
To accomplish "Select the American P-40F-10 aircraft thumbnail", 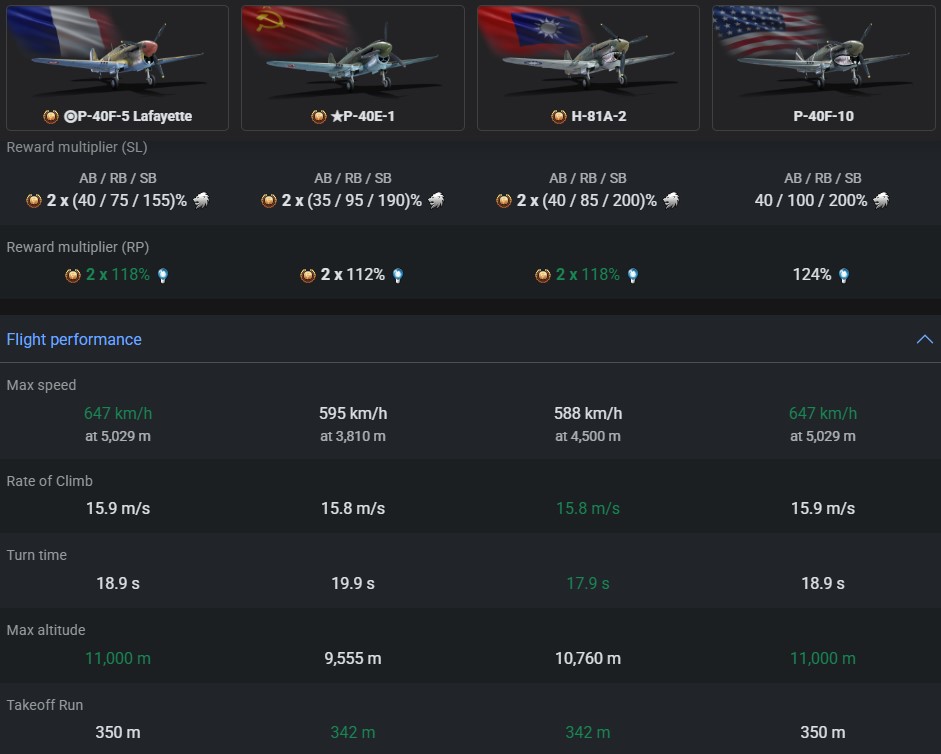I will click(x=823, y=56).
